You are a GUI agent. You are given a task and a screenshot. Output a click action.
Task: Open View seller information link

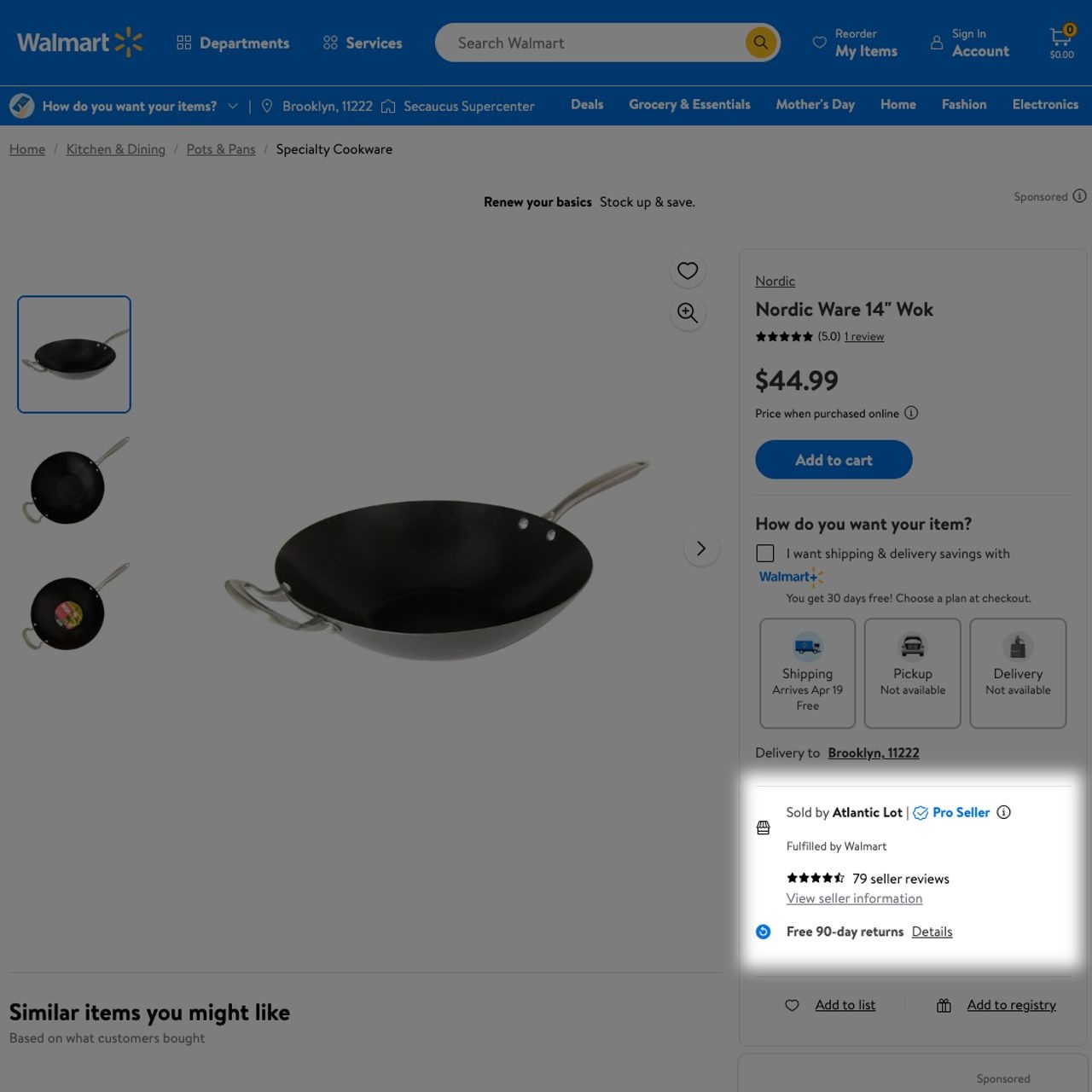click(854, 898)
